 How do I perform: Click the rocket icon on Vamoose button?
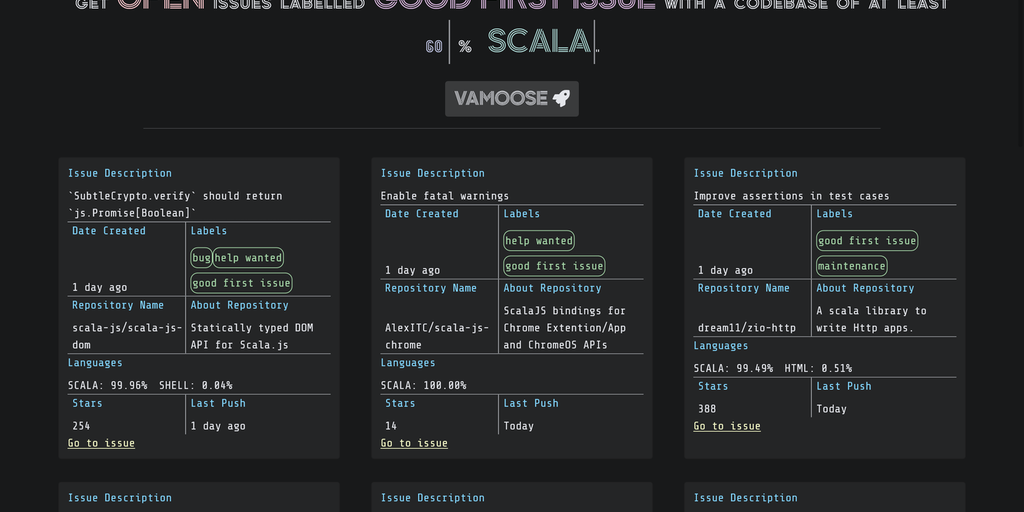coord(562,98)
